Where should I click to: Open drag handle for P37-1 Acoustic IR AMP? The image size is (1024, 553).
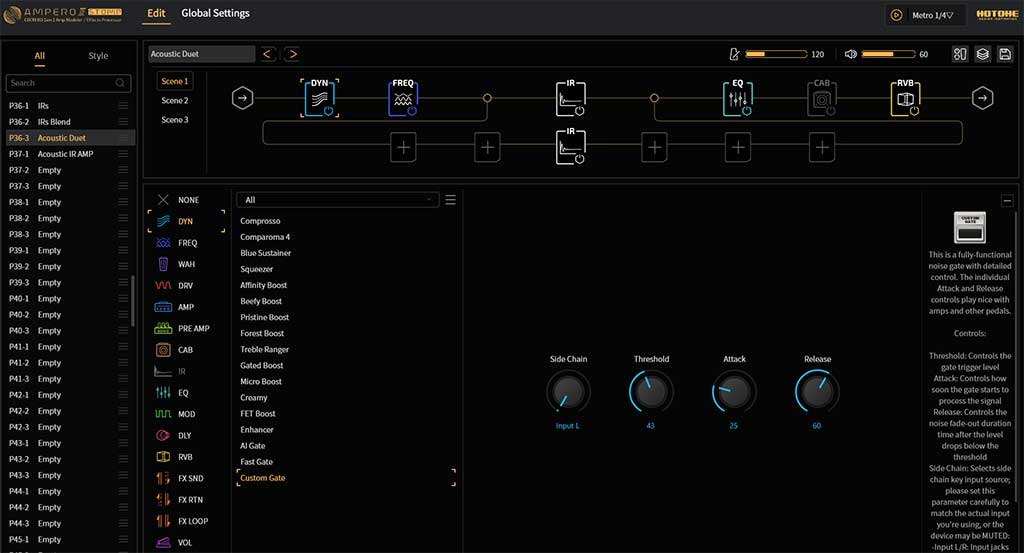coord(123,154)
